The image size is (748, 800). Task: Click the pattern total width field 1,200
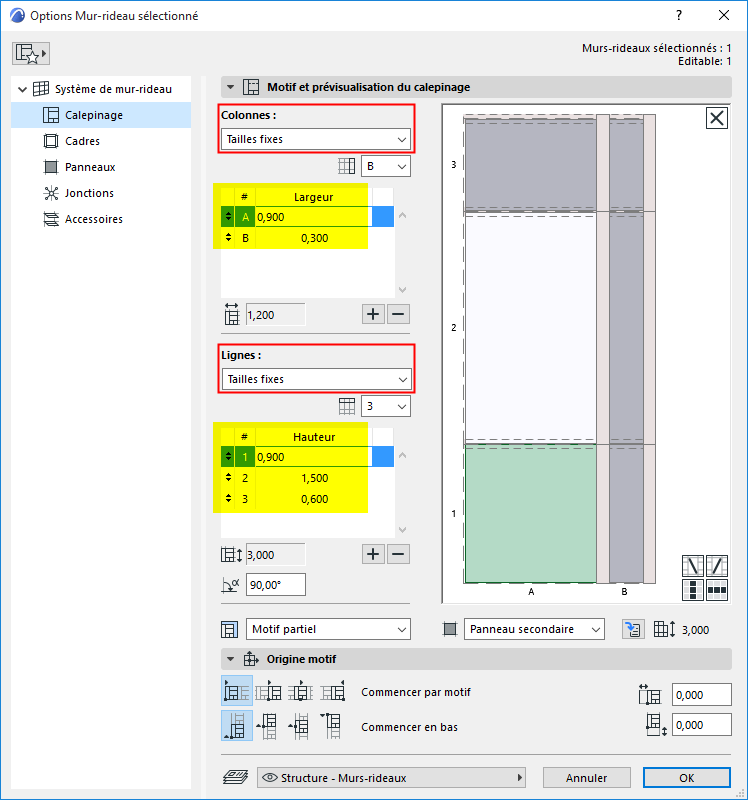click(x=276, y=315)
